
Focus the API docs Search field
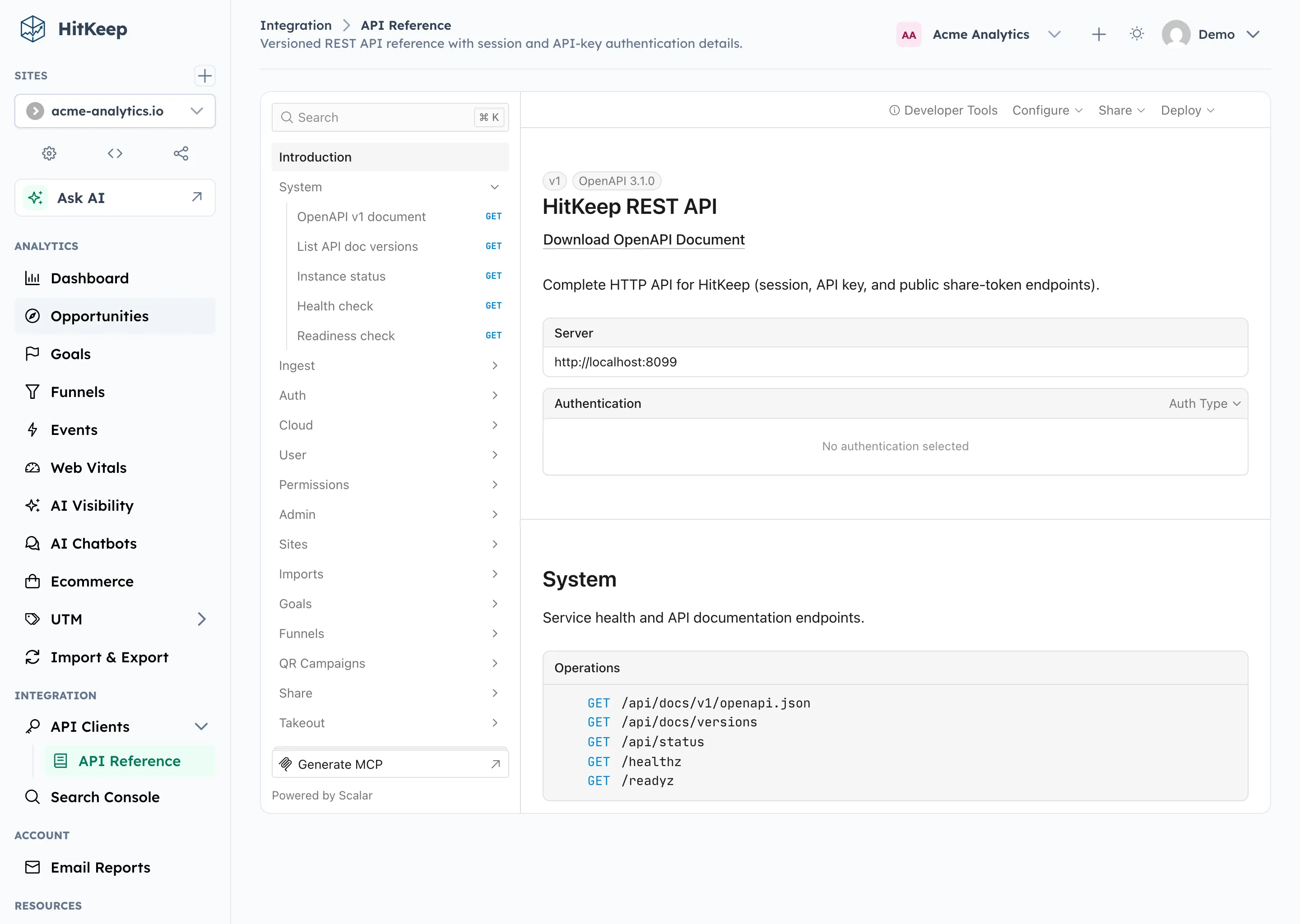[390, 117]
